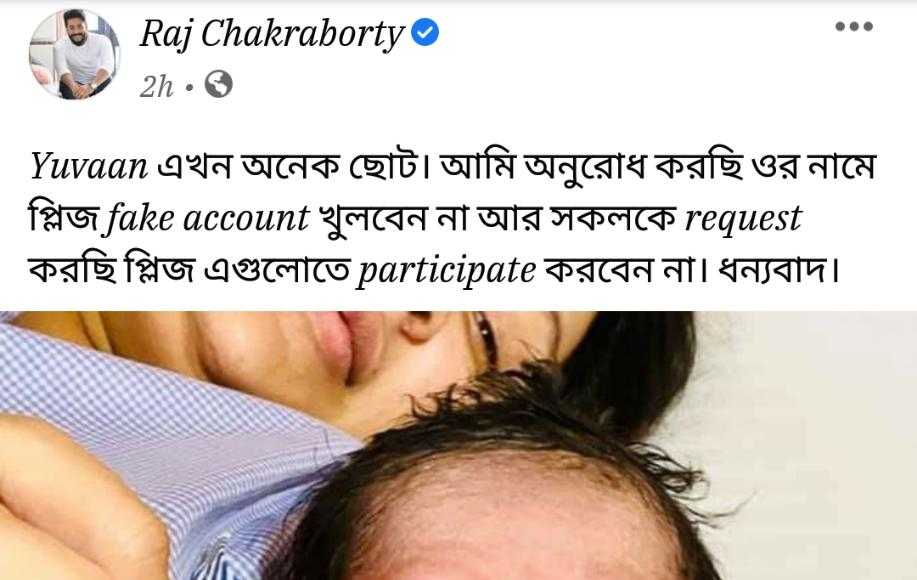Viewport: 917px width, 580px height.
Task: Click the blue verified badge icon
Action: click(x=425, y=32)
